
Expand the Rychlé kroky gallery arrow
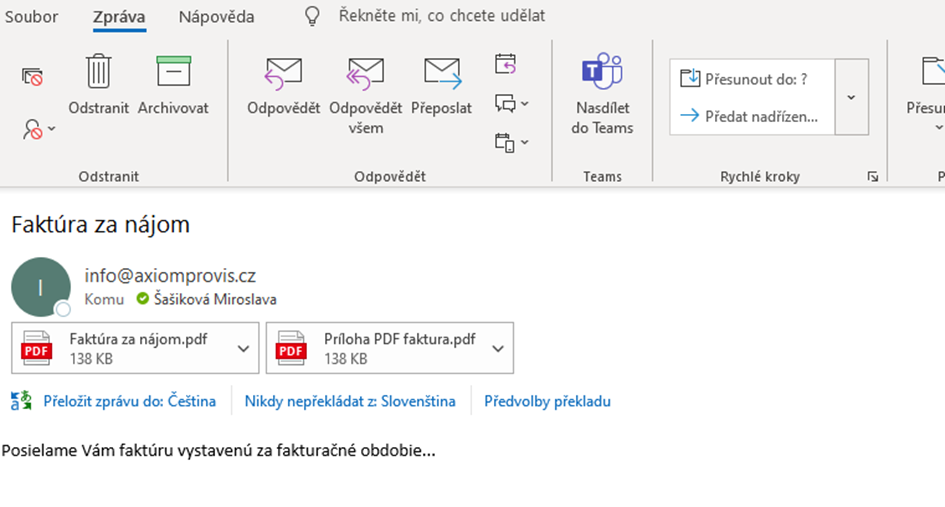click(x=851, y=97)
